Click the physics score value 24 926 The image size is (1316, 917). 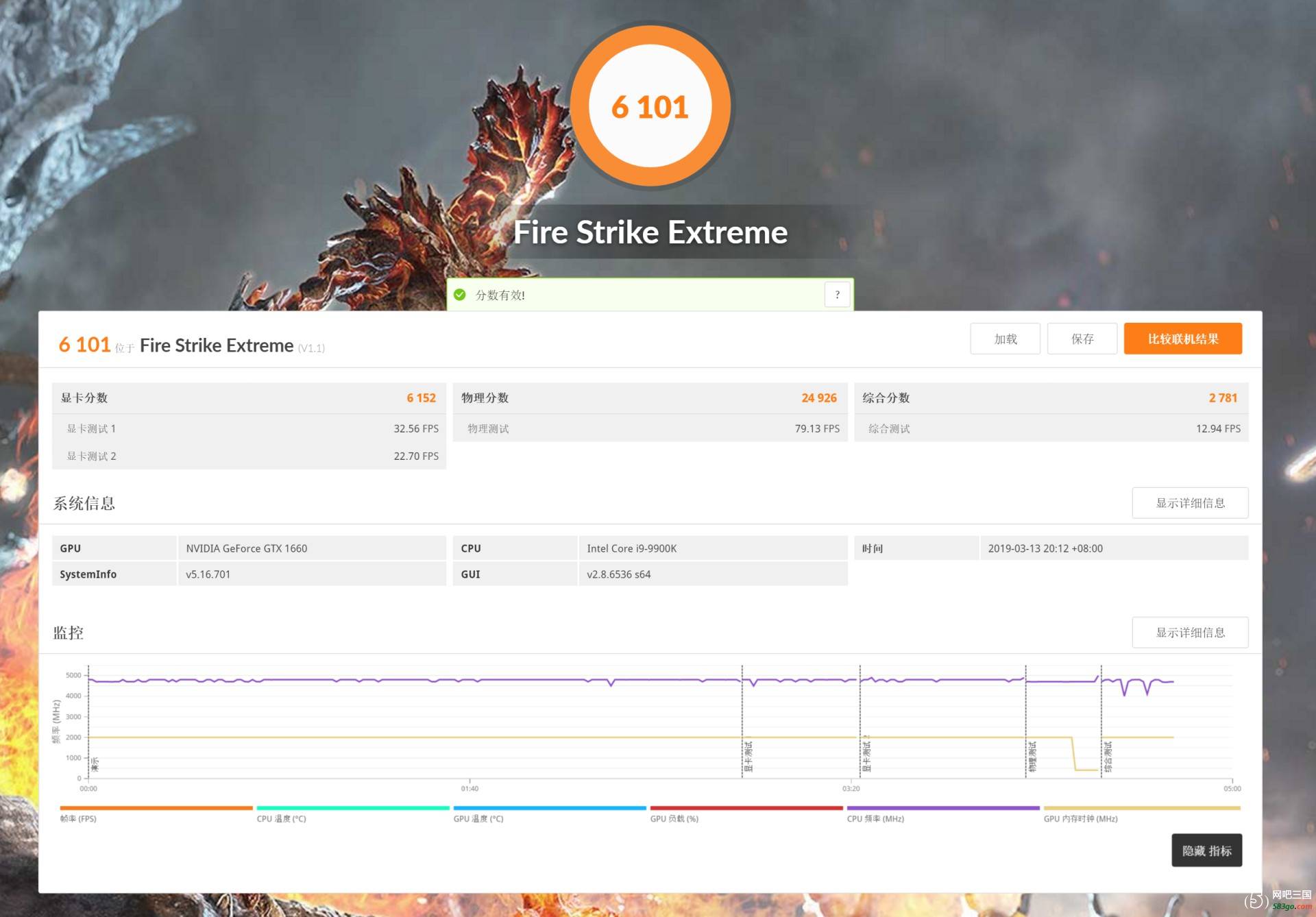(819, 398)
